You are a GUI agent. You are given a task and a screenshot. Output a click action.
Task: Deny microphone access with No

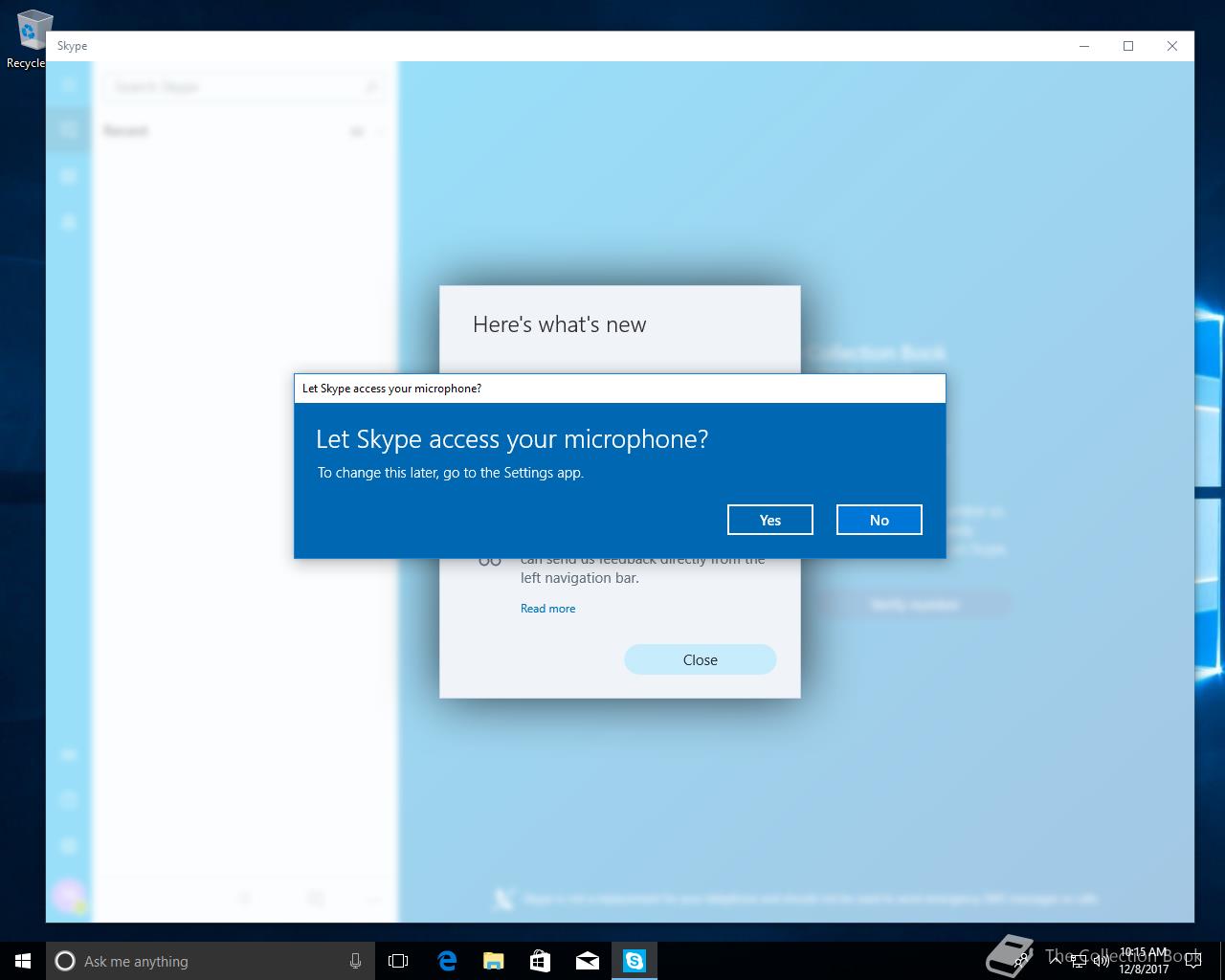(x=880, y=520)
